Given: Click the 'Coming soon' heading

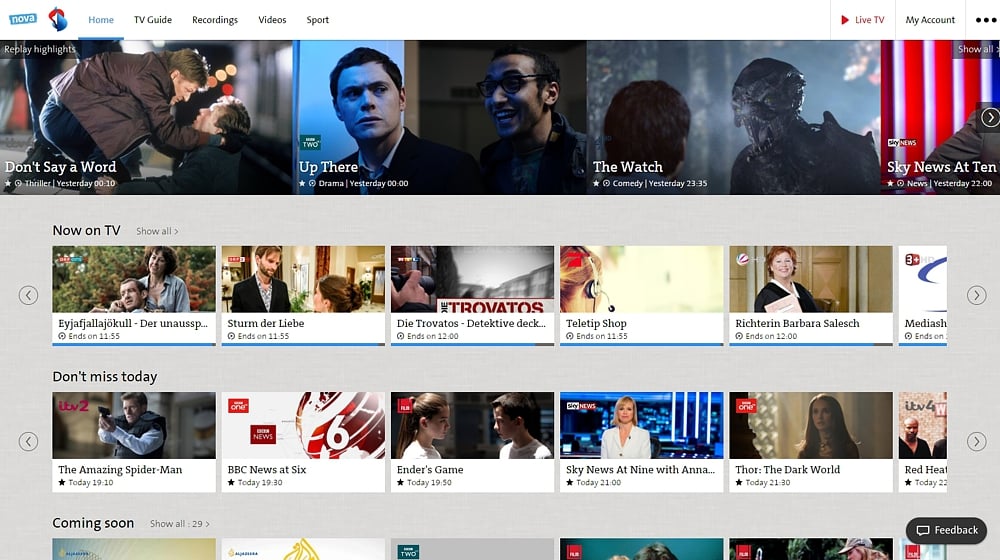Looking at the screenshot, I should tap(93, 523).
